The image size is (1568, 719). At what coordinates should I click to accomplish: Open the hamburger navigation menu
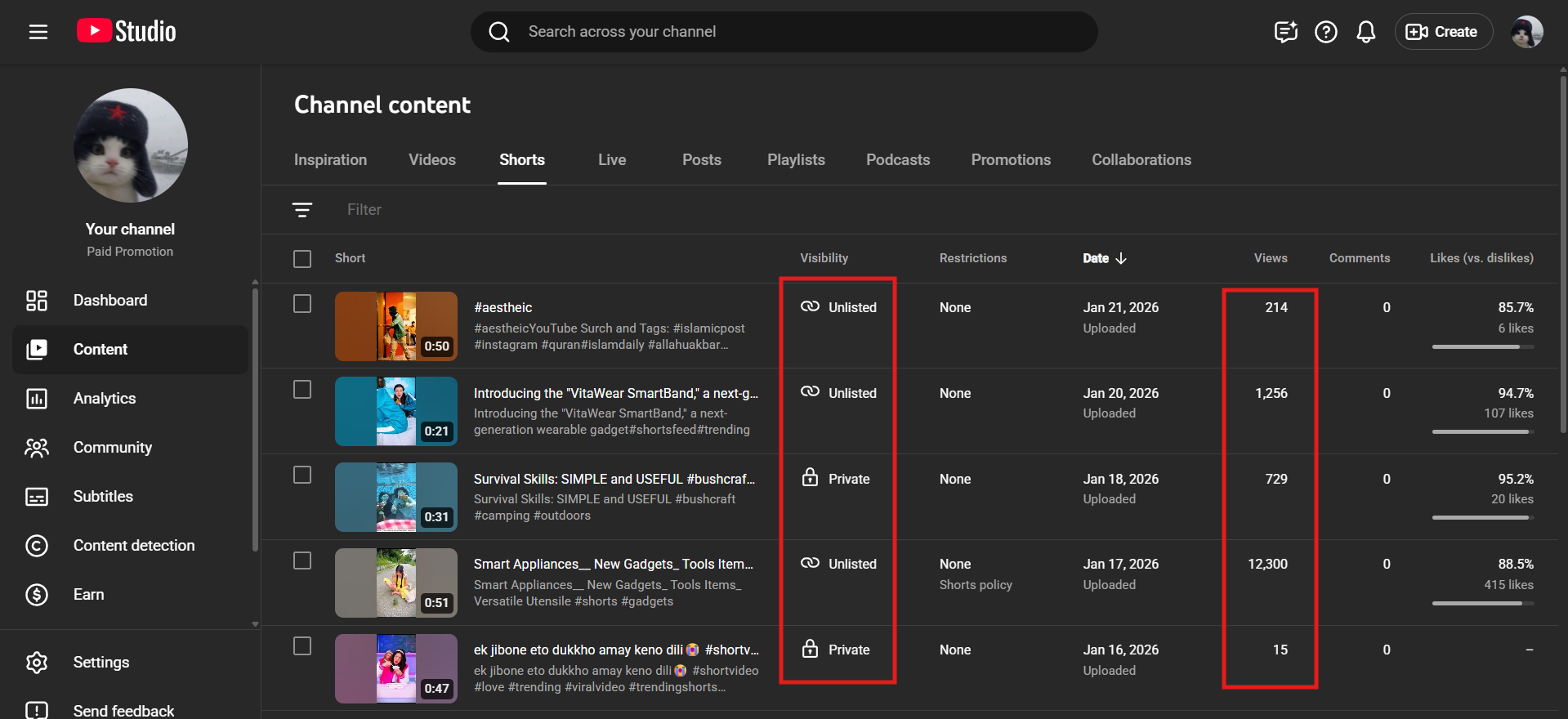click(x=38, y=32)
